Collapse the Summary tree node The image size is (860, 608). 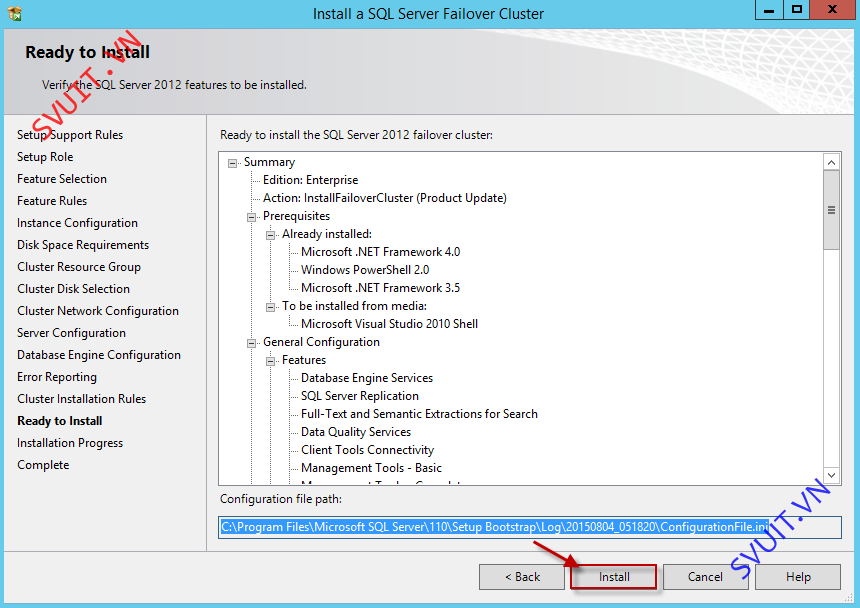(233, 163)
